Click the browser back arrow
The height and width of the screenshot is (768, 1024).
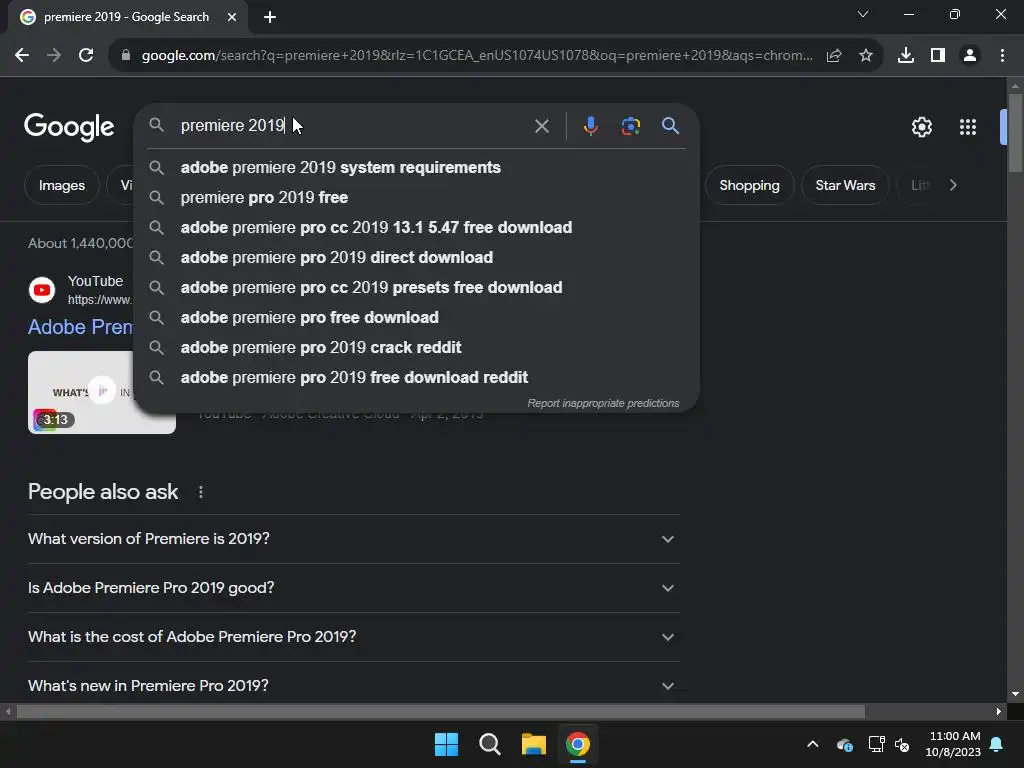pos(22,56)
